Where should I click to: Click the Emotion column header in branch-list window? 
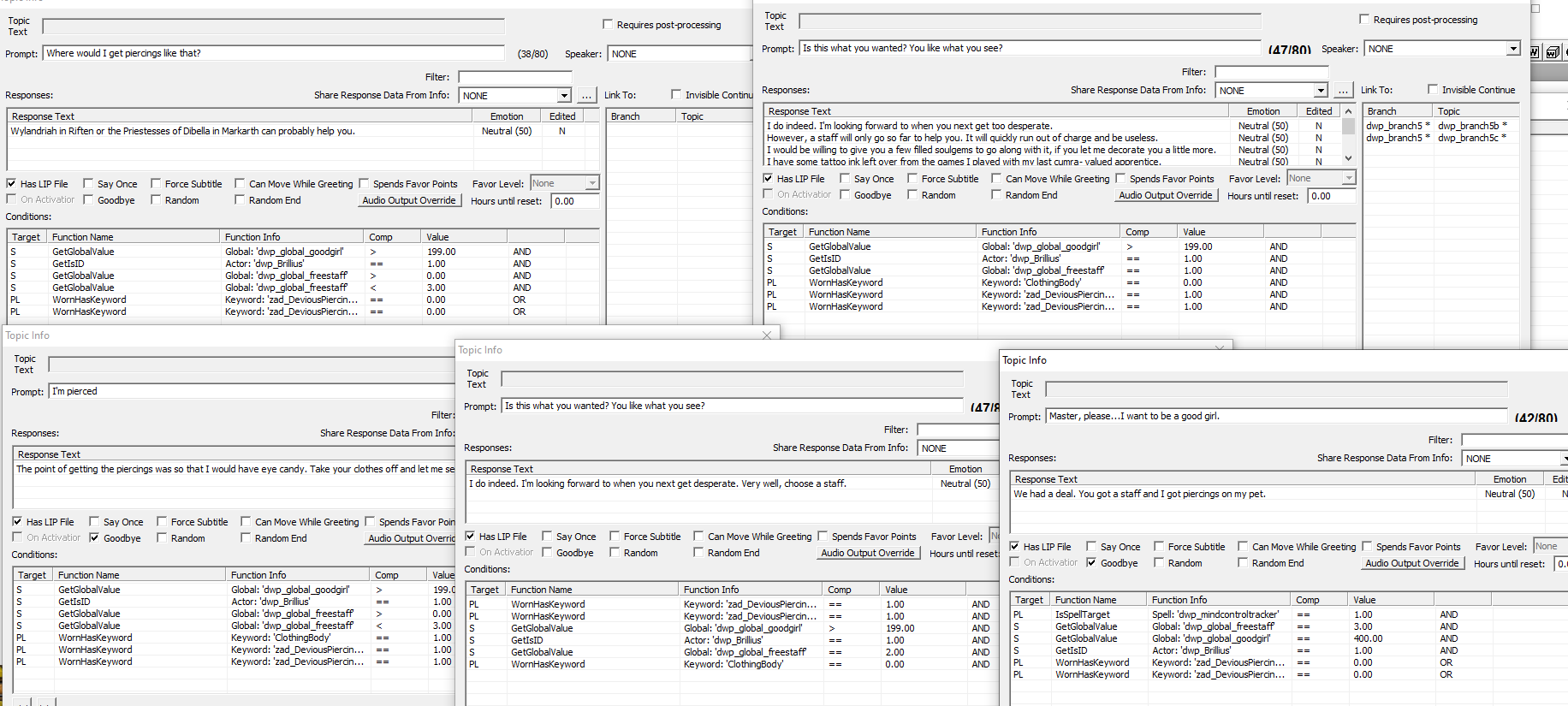1263,111
